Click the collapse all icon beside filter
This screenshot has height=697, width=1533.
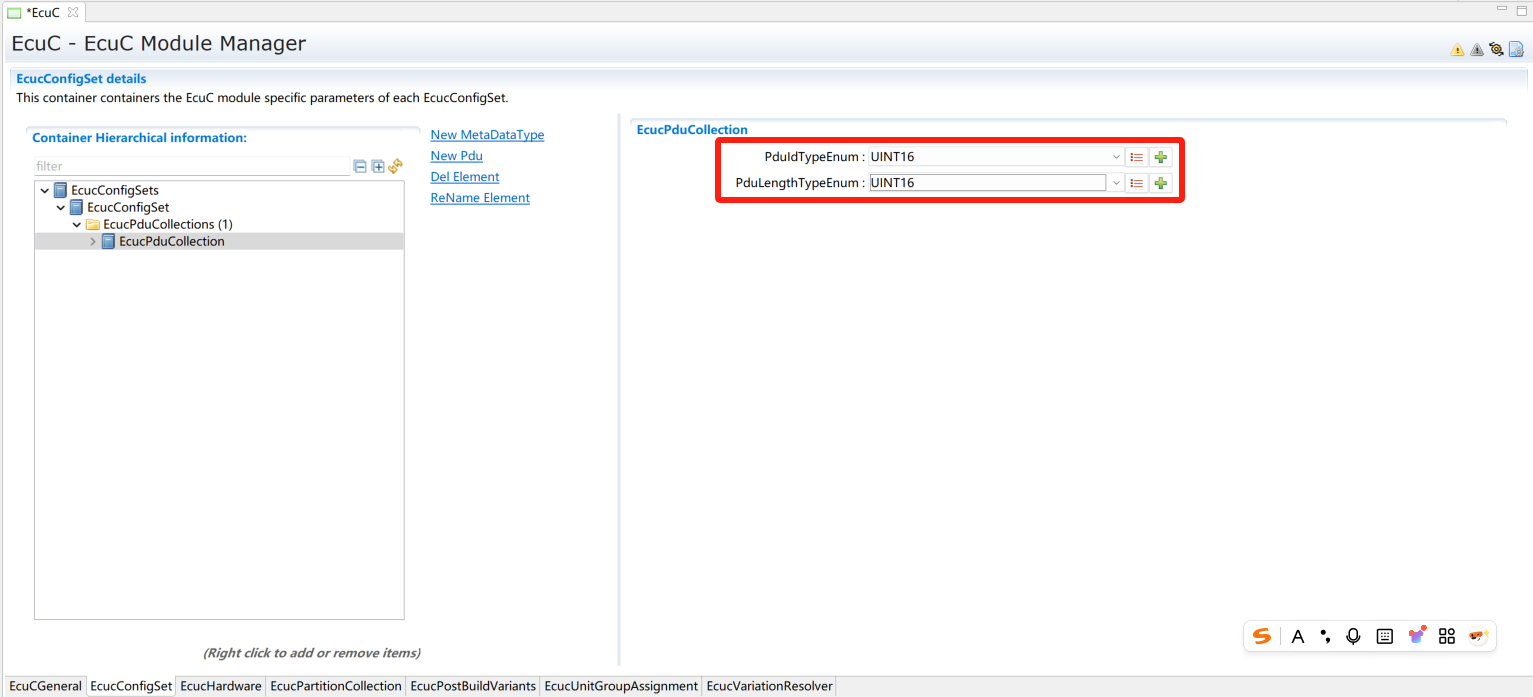[360, 167]
